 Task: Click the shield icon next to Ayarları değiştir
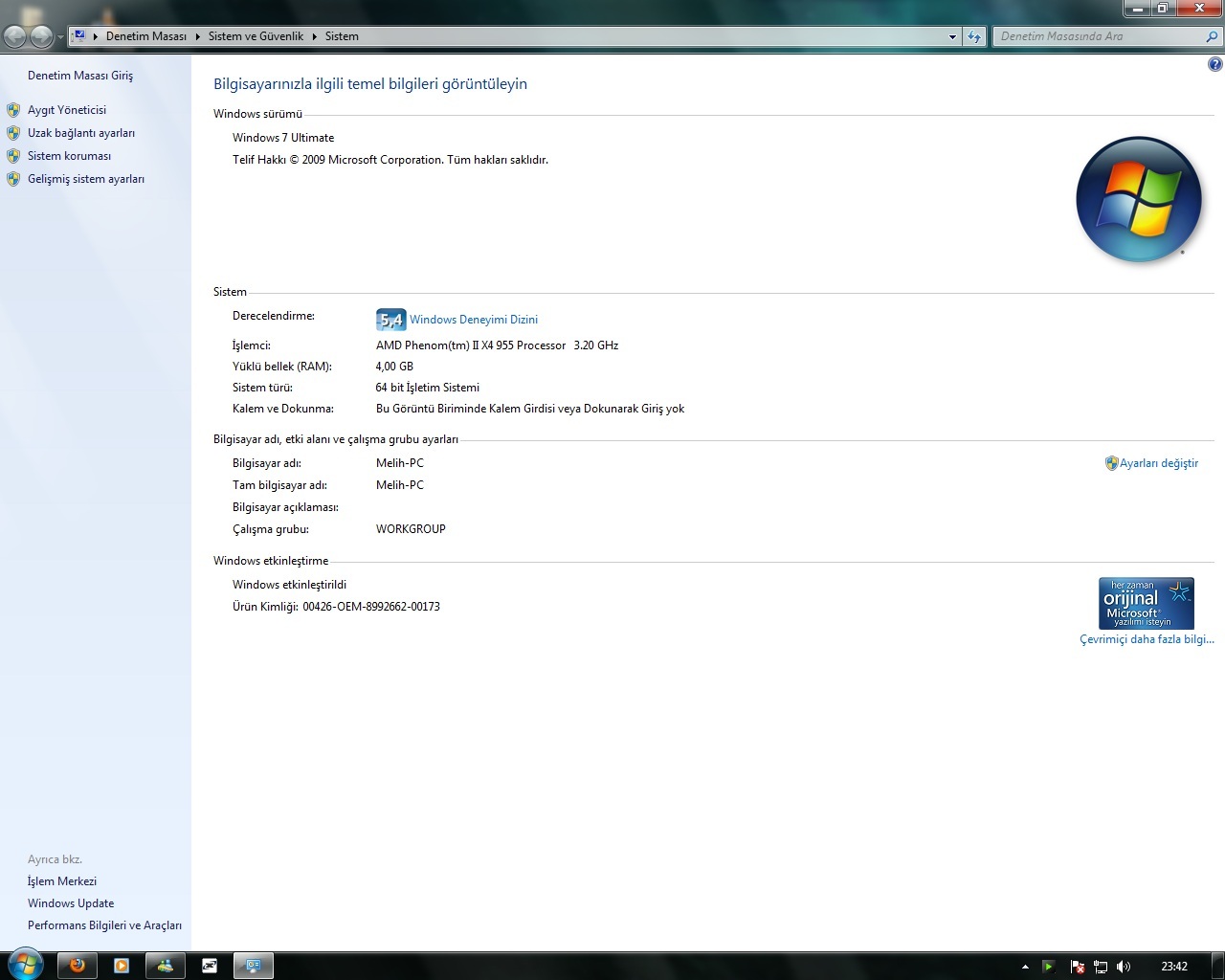click(x=1112, y=463)
